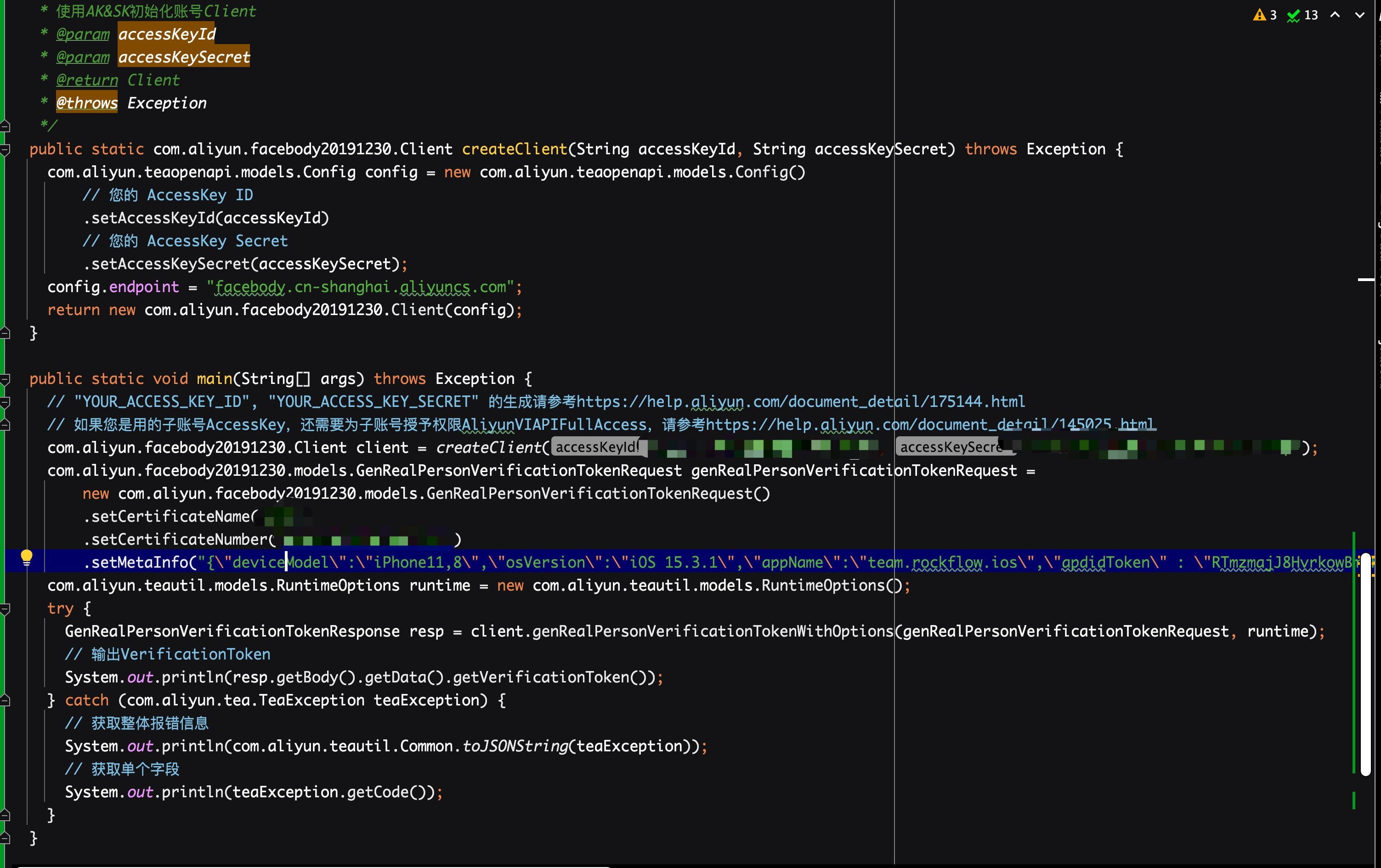Click the highlighted accessKeySecret Javadoc parameter
Screen dimensions: 1381x868
[x=184, y=57]
